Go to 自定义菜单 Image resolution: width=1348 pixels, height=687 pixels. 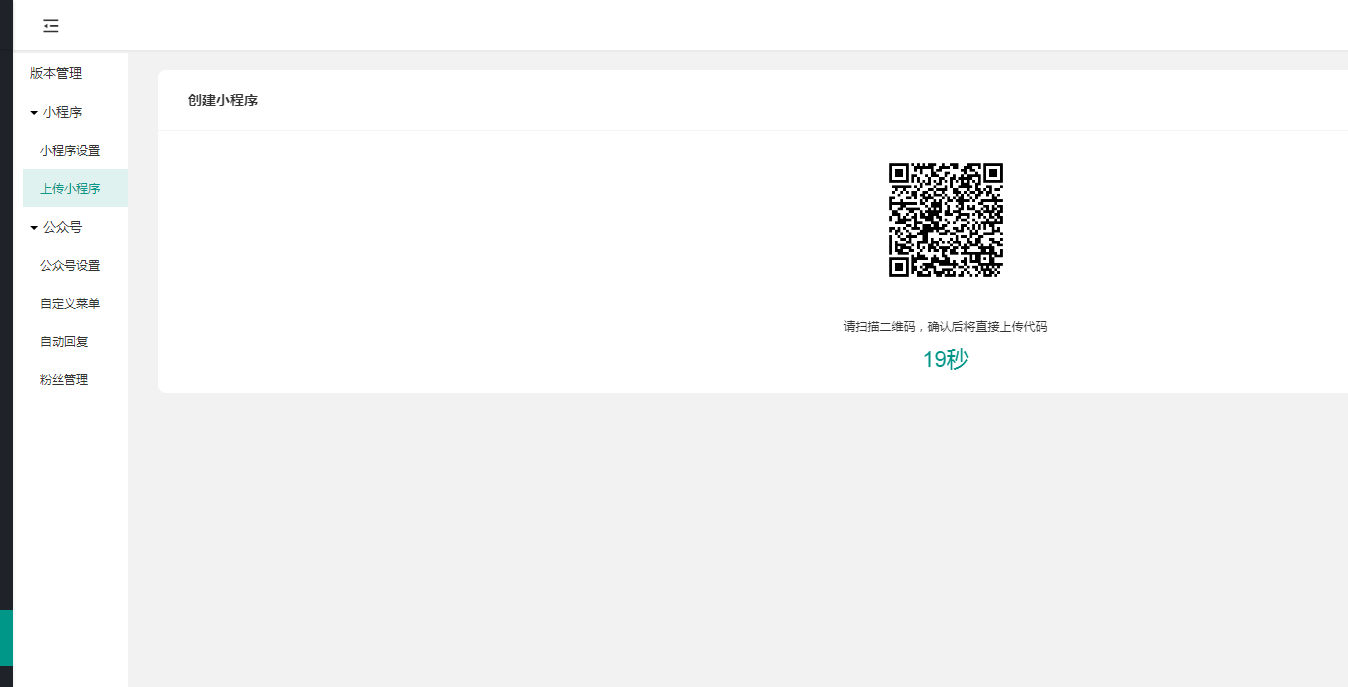pyautogui.click(x=70, y=304)
